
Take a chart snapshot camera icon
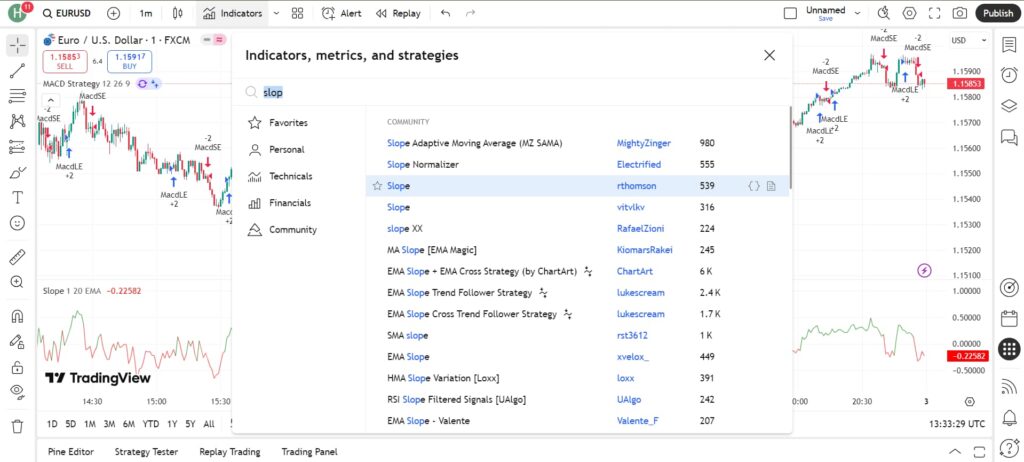pyautogui.click(x=959, y=13)
